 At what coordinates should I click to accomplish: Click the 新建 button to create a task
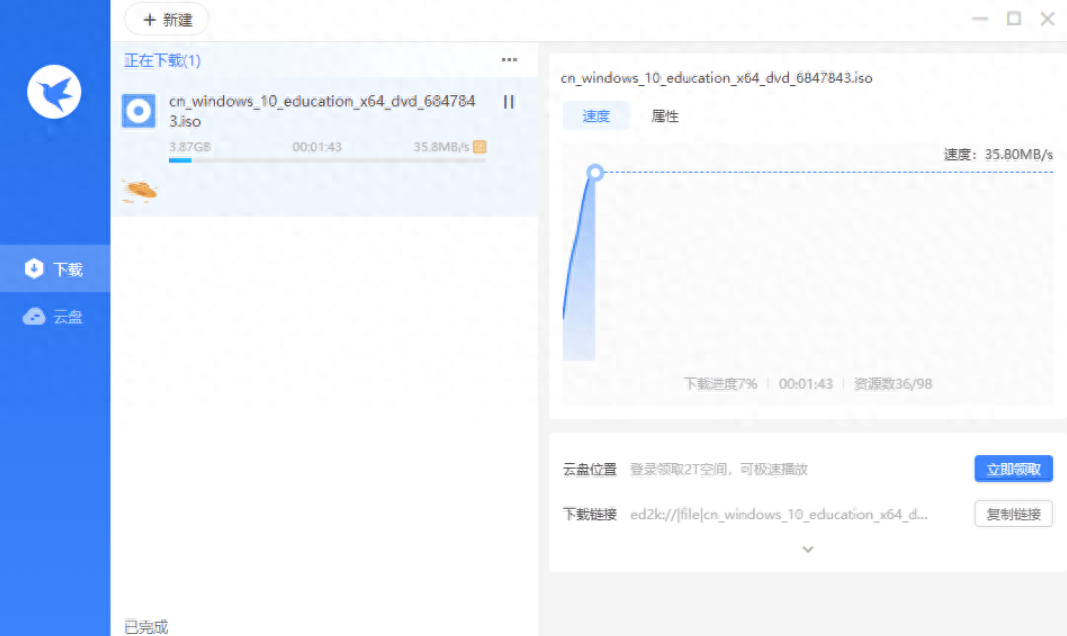coord(166,19)
